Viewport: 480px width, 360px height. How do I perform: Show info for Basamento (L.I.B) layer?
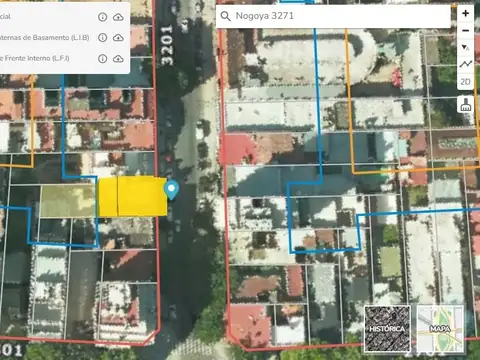(103, 37)
